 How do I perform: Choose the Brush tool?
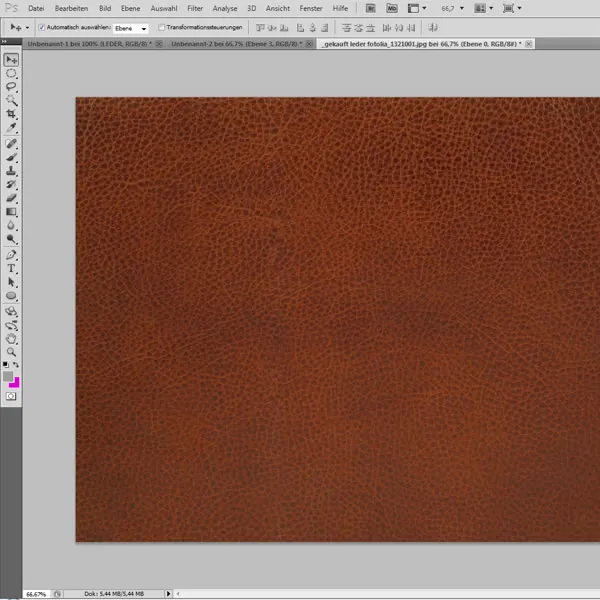[x=12, y=157]
